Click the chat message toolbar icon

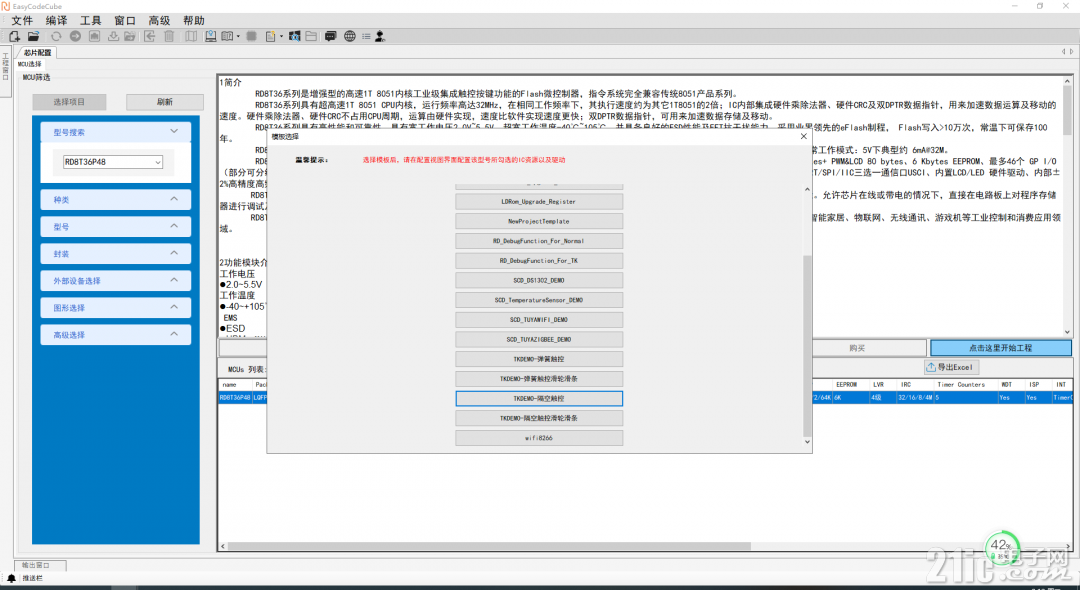331,36
